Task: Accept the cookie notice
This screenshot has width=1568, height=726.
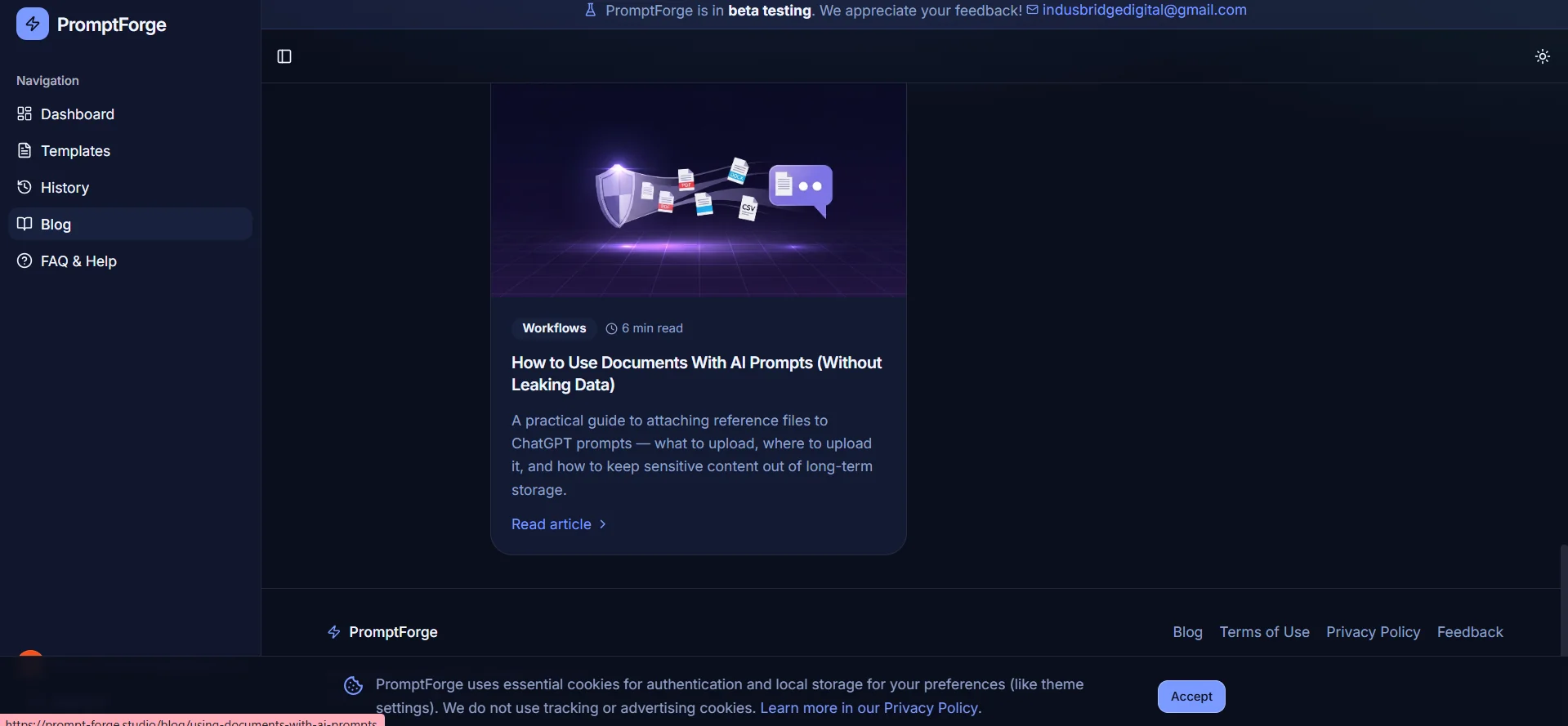Action: click(1191, 696)
